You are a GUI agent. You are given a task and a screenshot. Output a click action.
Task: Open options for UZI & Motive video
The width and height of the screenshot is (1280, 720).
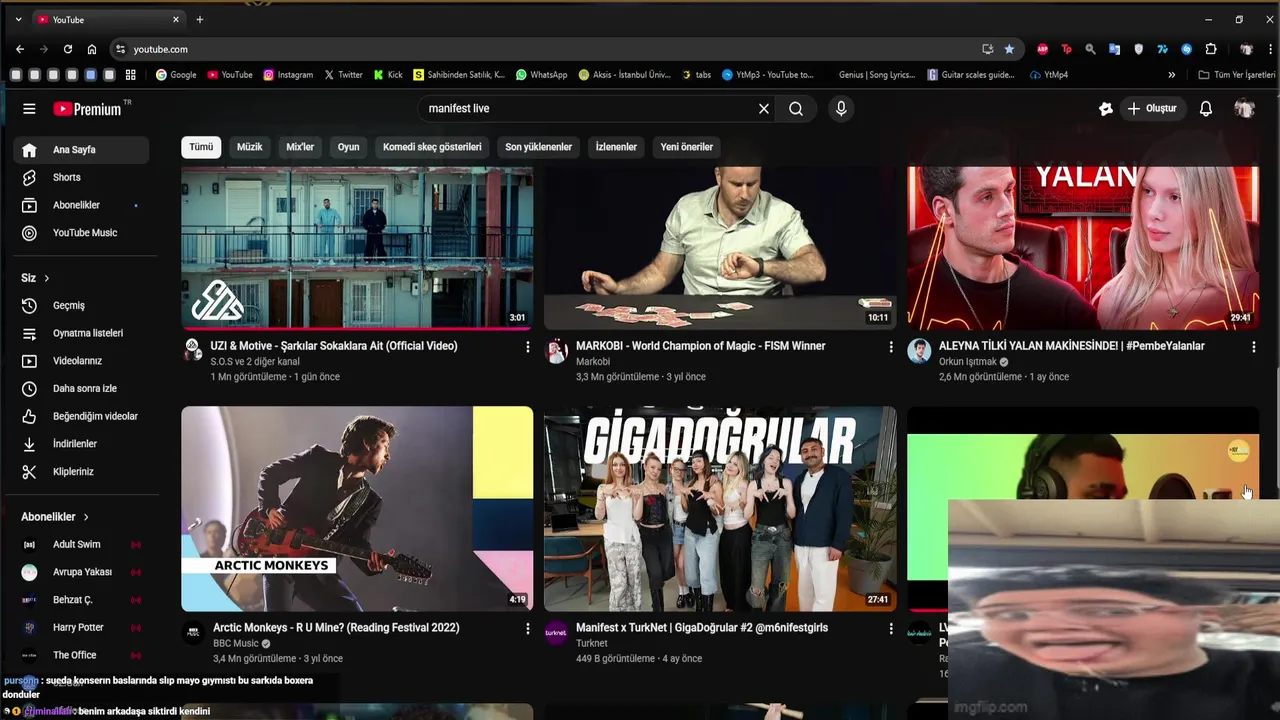tap(528, 347)
